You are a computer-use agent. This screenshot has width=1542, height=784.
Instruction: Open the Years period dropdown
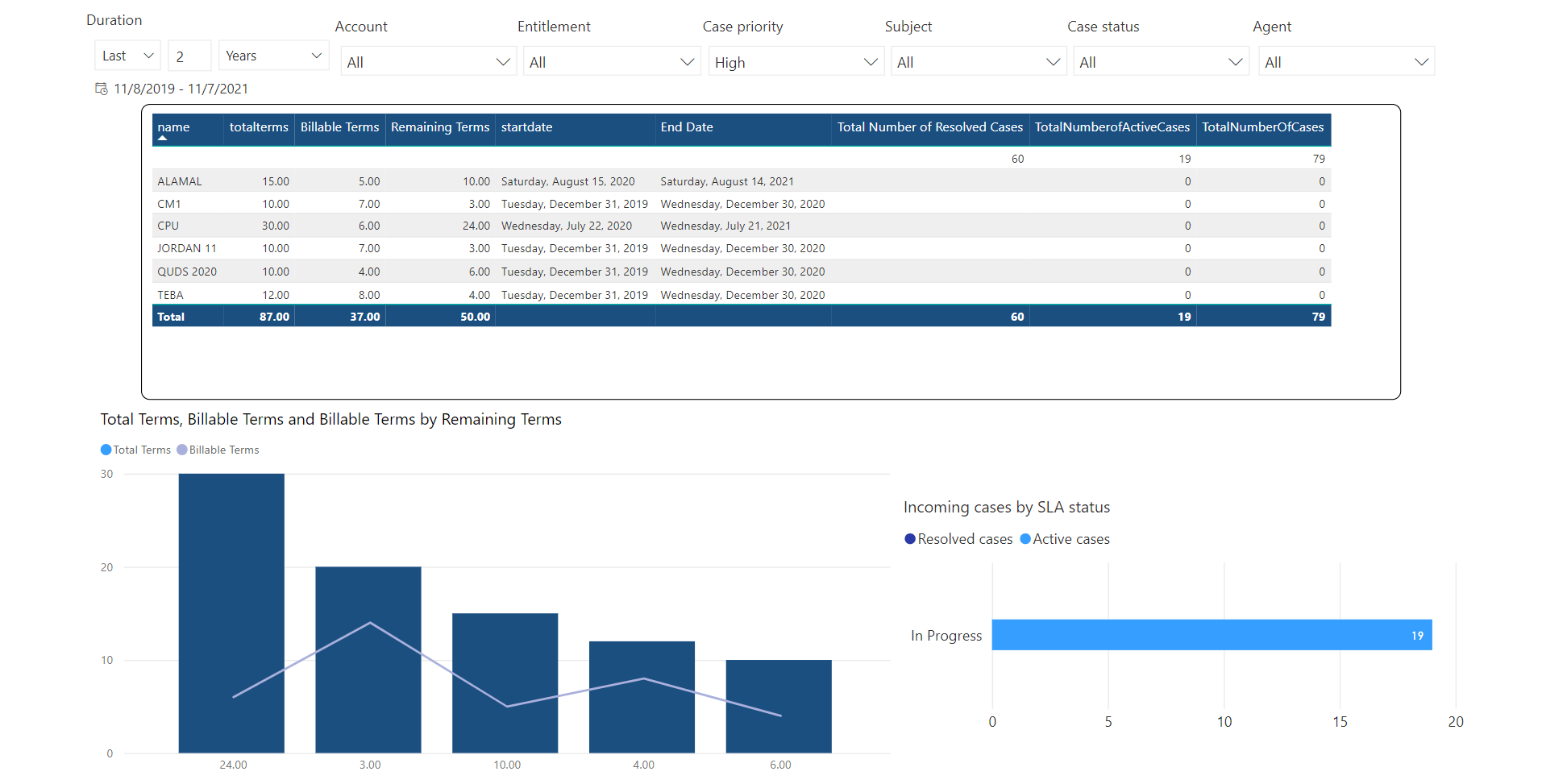(x=273, y=56)
